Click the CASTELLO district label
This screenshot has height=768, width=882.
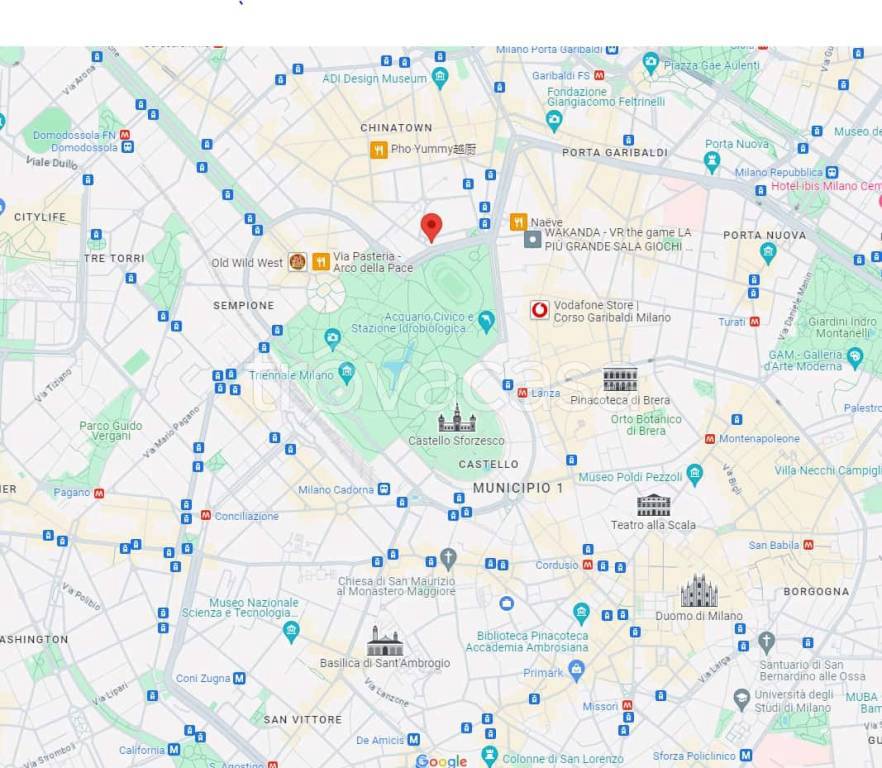pos(488,464)
